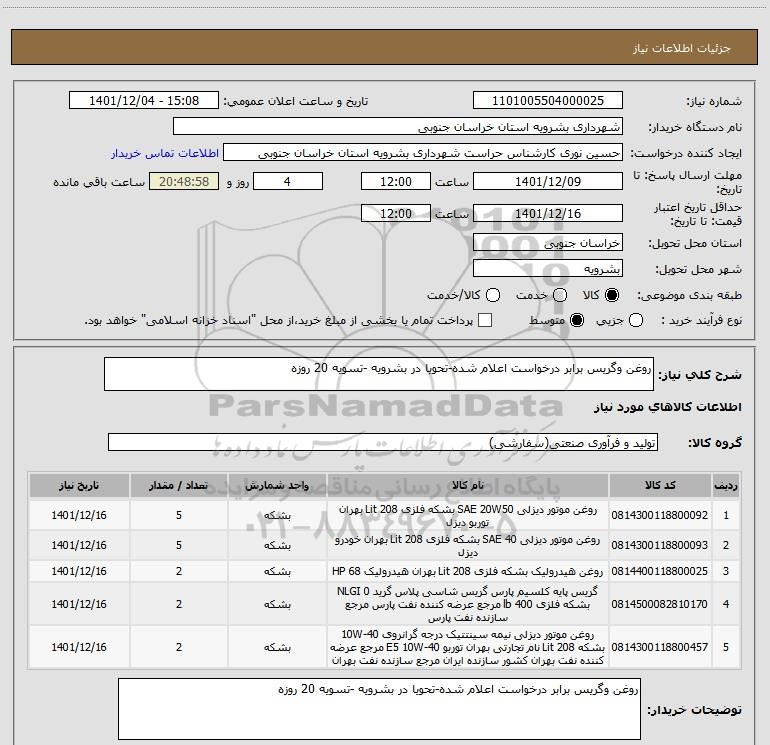Click the اطلاعات کالاهای مورد نیاز section heading
Viewport: 770px width, 745px height.
pyautogui.click(x=668, y=407)
